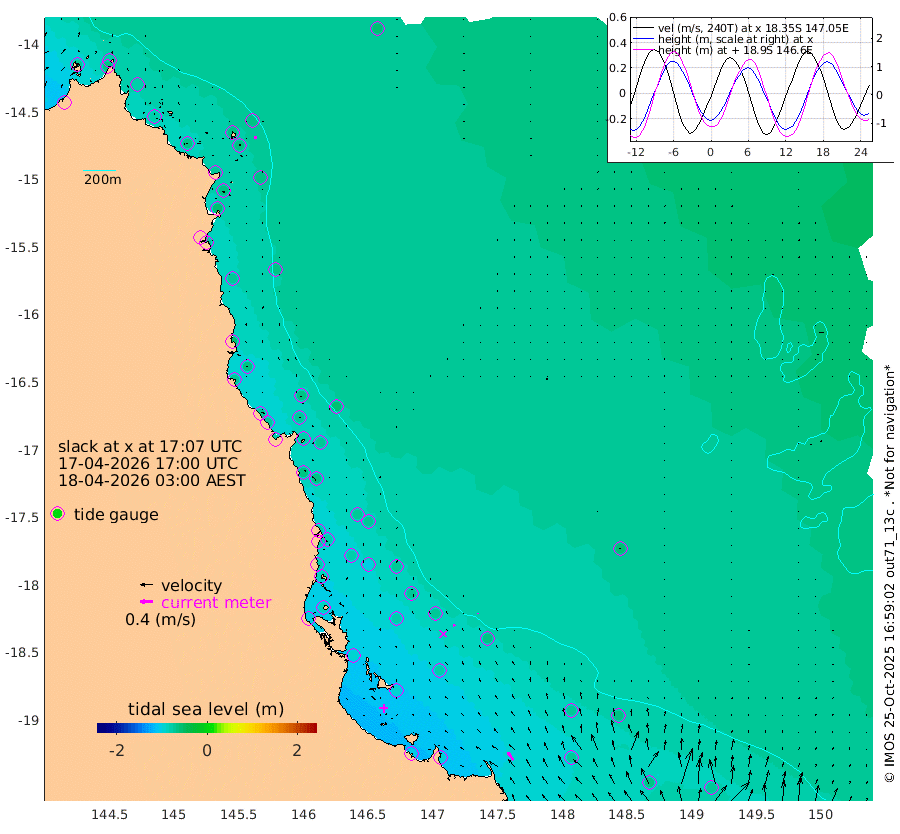Click the isolated offshore tide gauge near 148.45E 17.7S

620,548
